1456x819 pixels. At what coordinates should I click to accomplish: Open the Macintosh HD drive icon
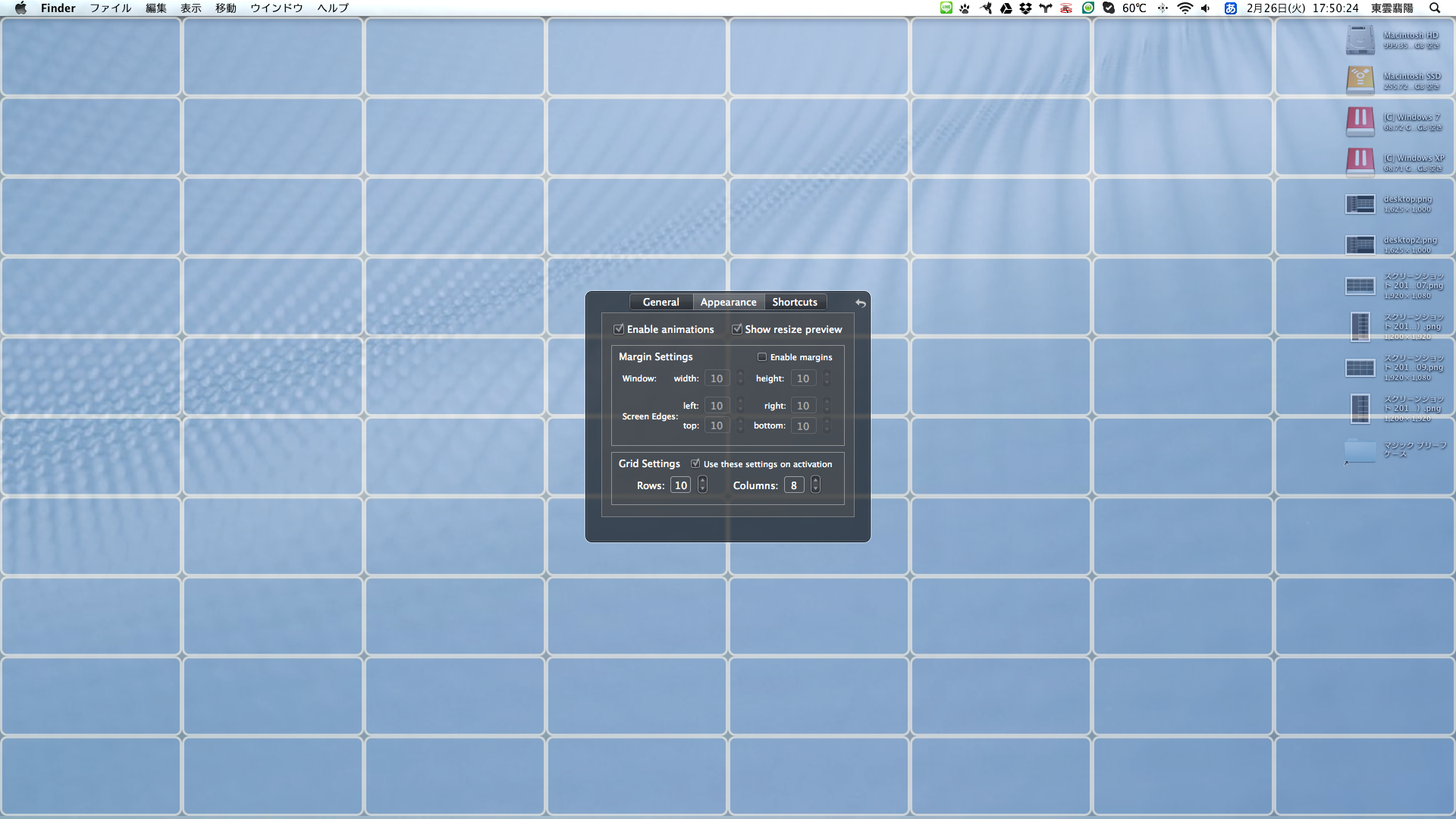pos(1360,40)
